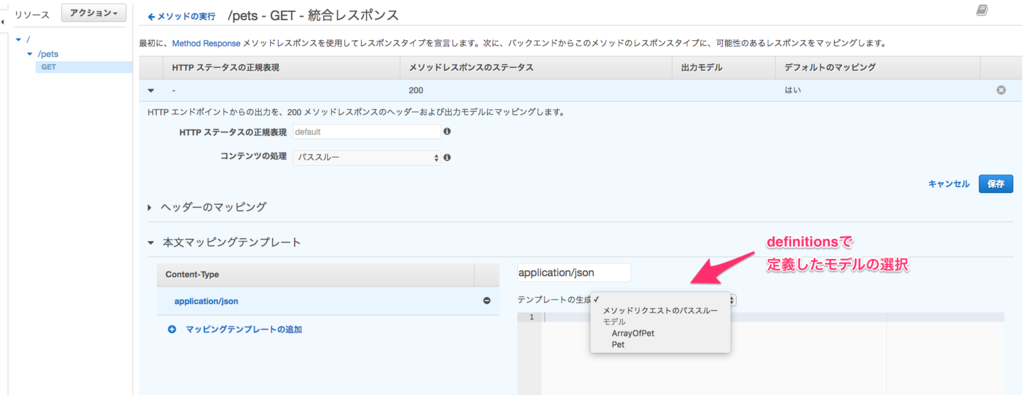Open the documentation book icon
This screenshot has width=1024, height=395.
click(x=982, y=10)
